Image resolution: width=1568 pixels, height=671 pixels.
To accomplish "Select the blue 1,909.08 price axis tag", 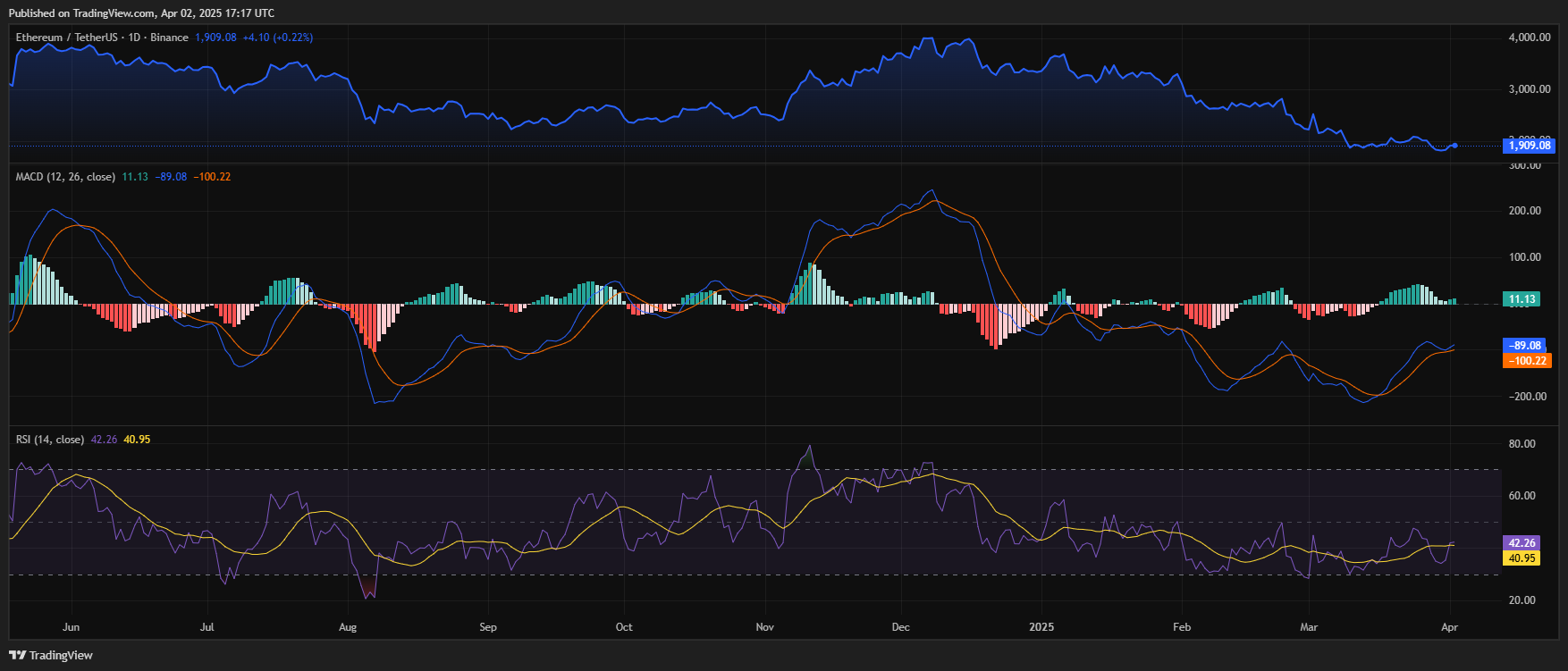I will coord(1529,146).
